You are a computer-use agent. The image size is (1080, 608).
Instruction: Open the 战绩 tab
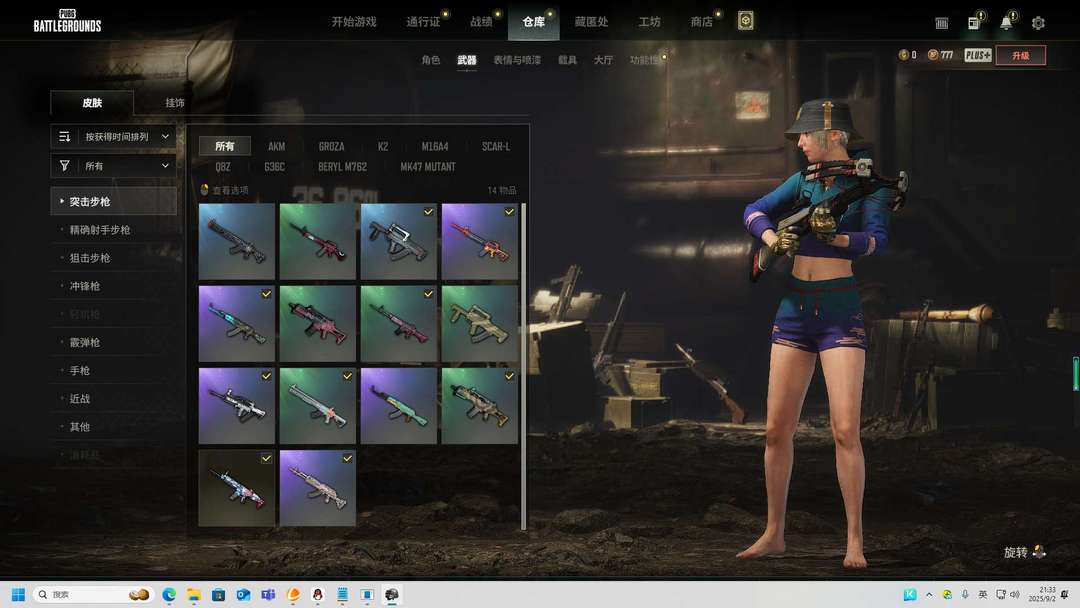[481, 22]
